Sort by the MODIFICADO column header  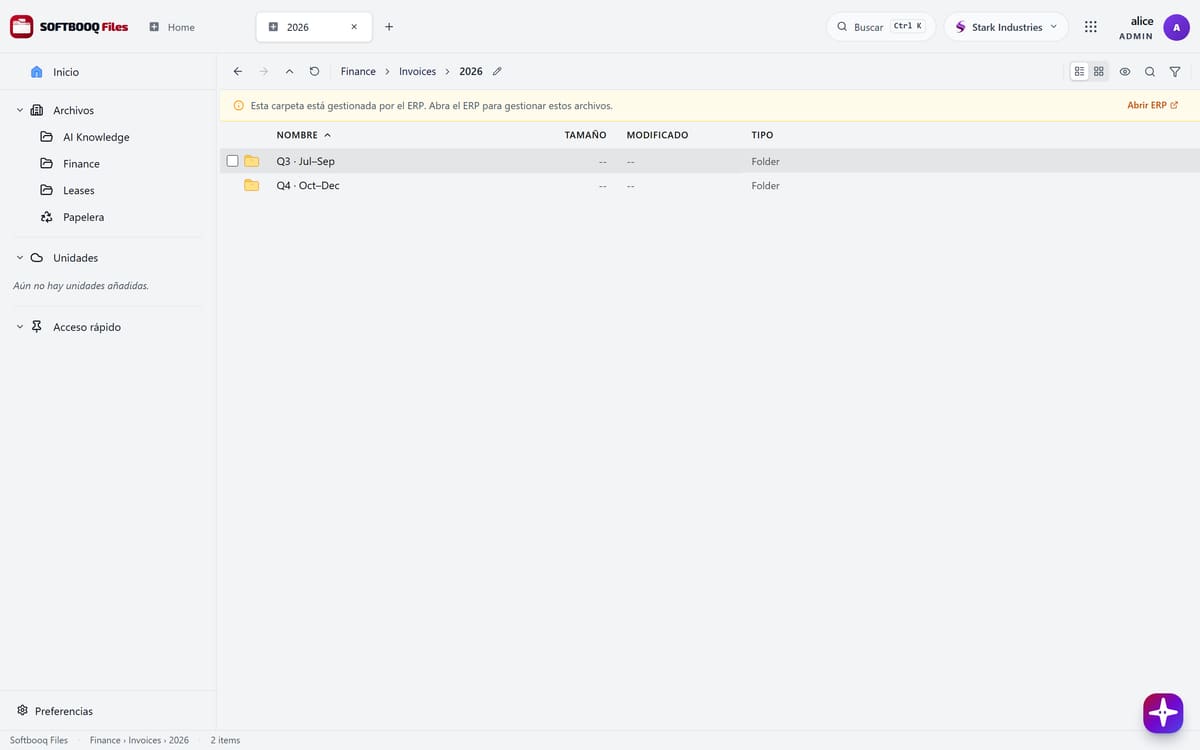657,135
